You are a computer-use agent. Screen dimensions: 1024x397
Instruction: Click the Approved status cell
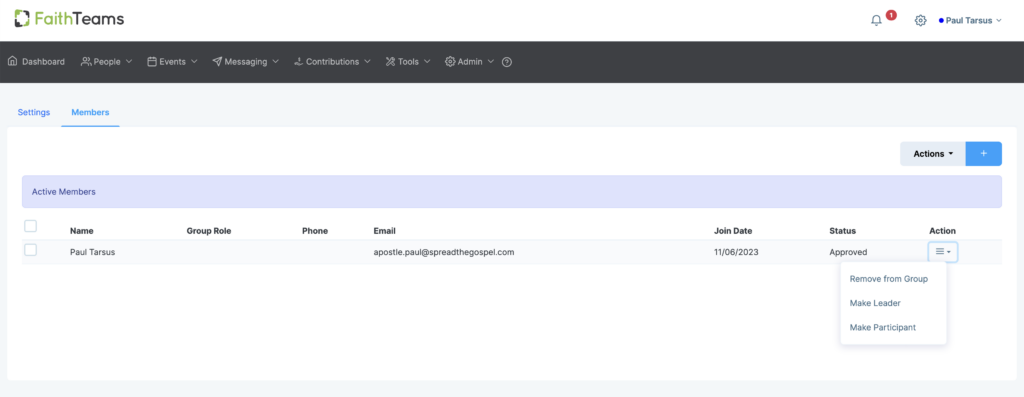(848, 251)
